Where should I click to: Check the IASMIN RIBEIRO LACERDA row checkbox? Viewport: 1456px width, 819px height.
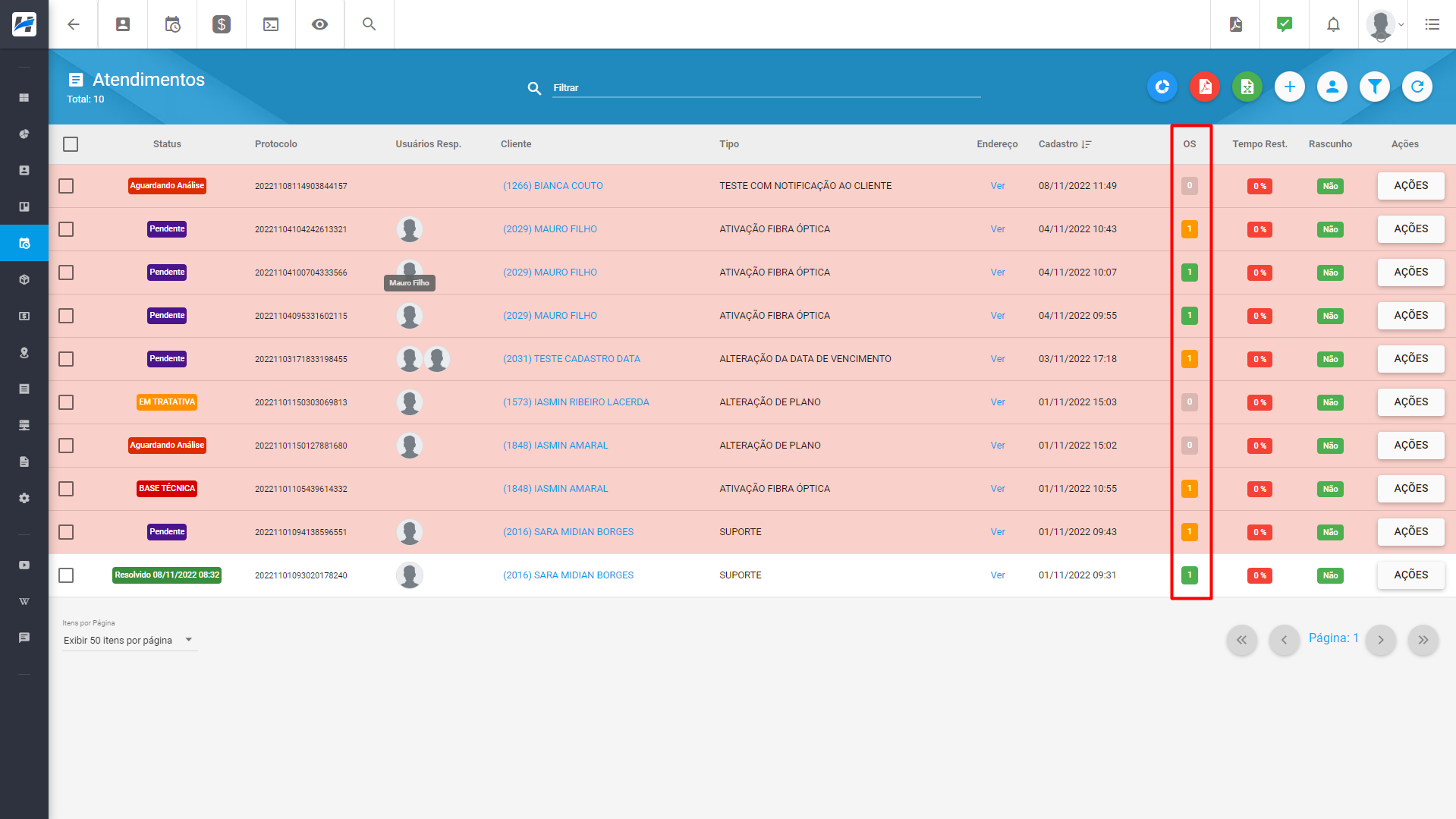(66, 402)
